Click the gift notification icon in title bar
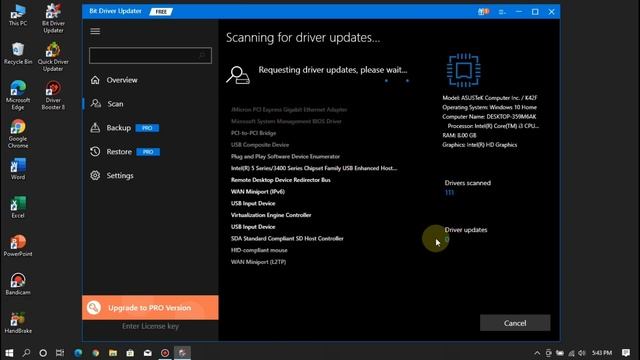Viewport: 640px width, 360px height. (483, 12)
